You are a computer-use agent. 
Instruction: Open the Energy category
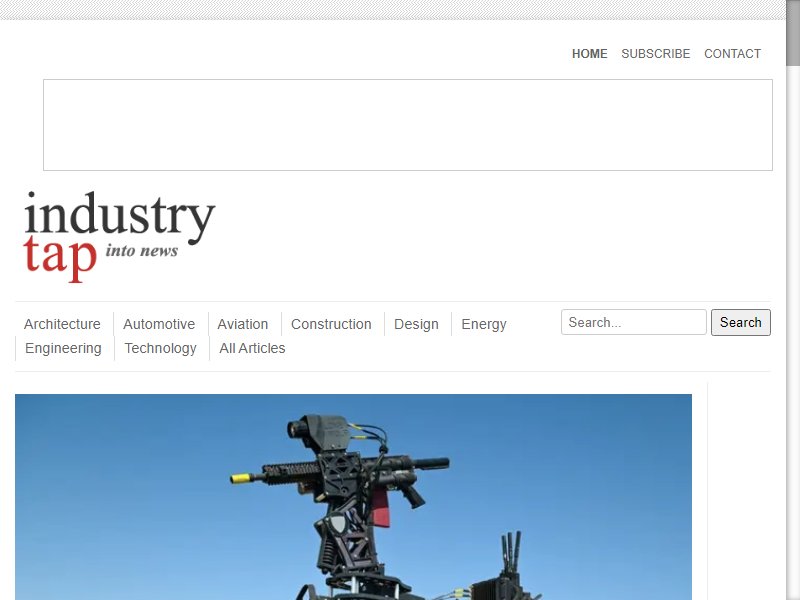tap(484, 324)
